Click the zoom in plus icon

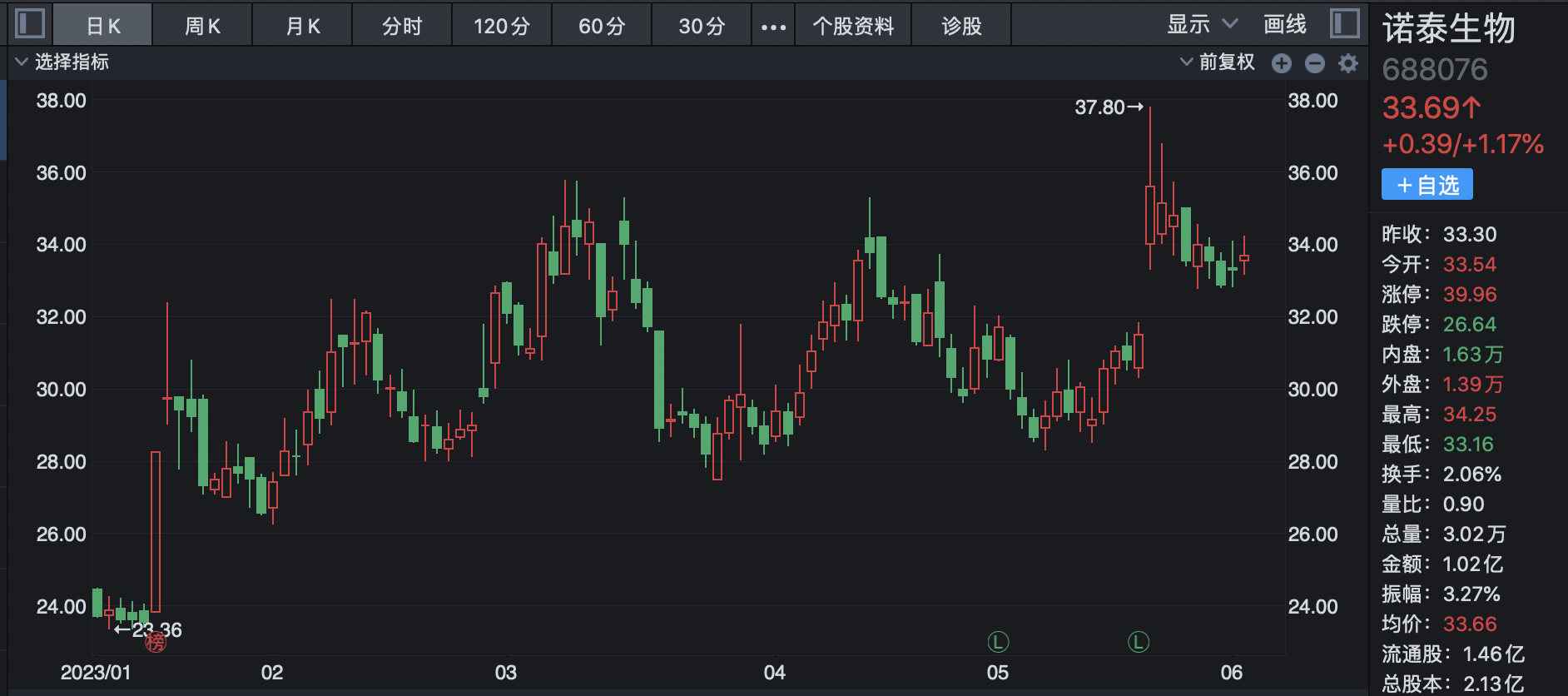coord(1282,63)
